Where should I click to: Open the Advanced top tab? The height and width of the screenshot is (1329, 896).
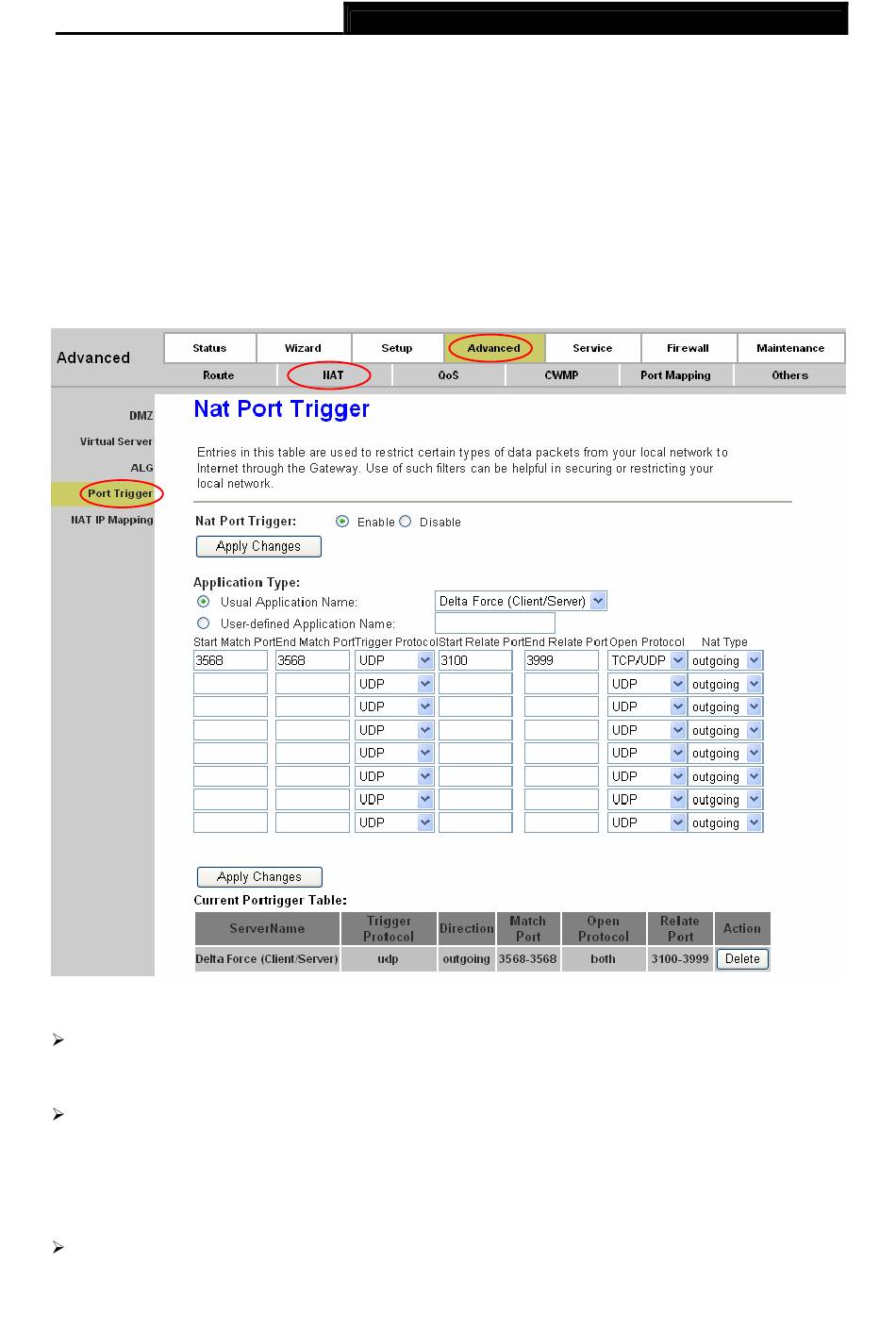click(x=493, y=348)
